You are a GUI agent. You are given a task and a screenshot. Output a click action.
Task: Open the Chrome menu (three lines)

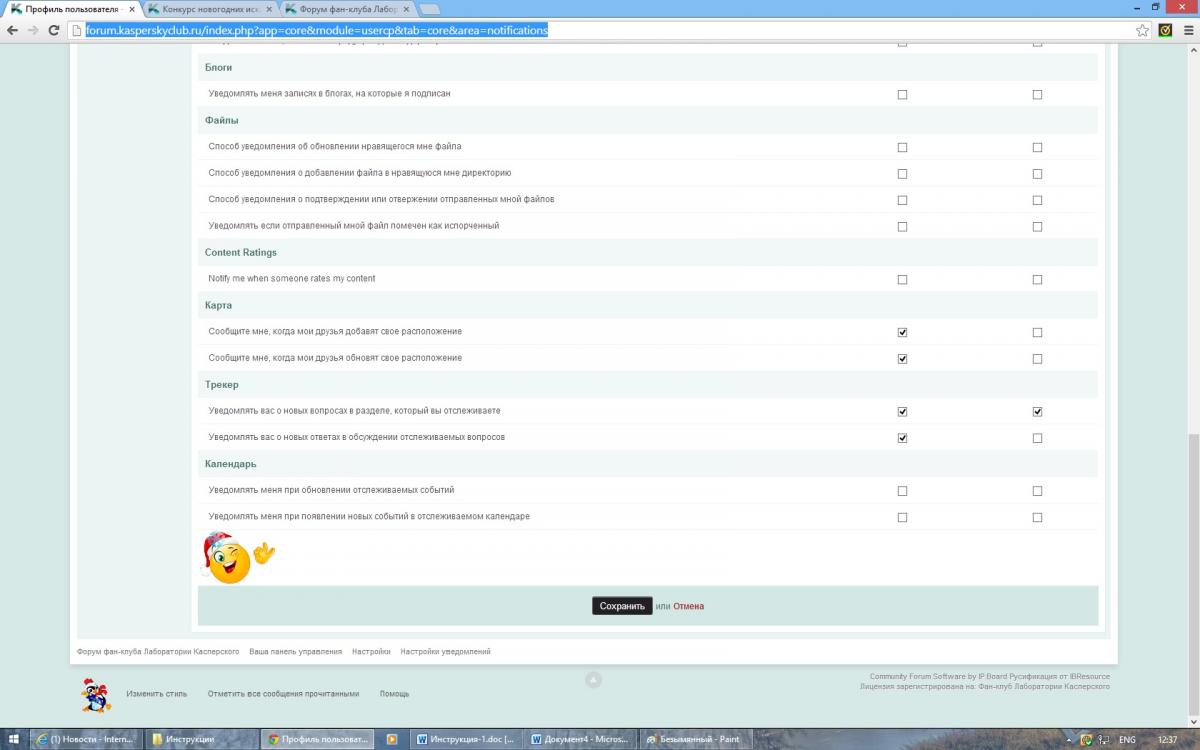pos(1187,31)
